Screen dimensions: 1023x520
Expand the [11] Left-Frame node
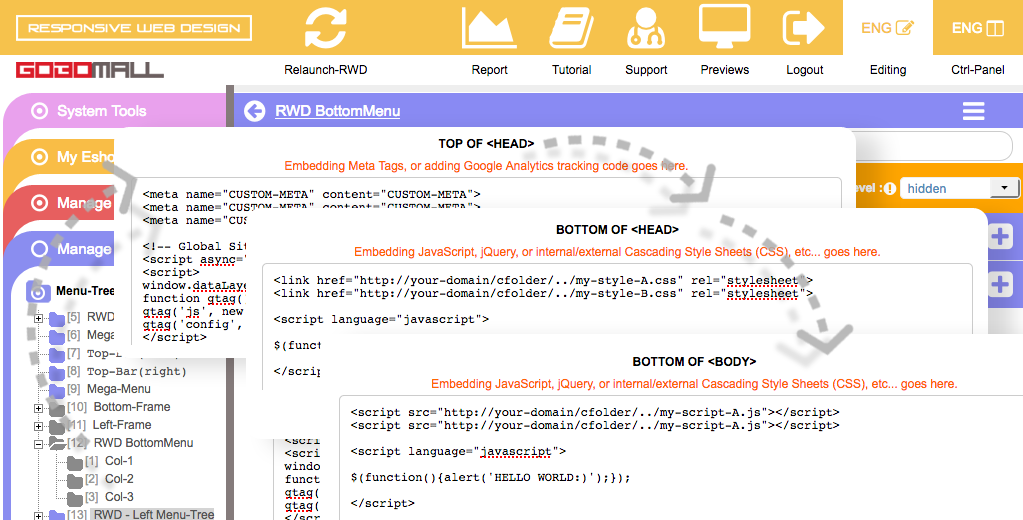pyautogui.click(x=38, y=426)
